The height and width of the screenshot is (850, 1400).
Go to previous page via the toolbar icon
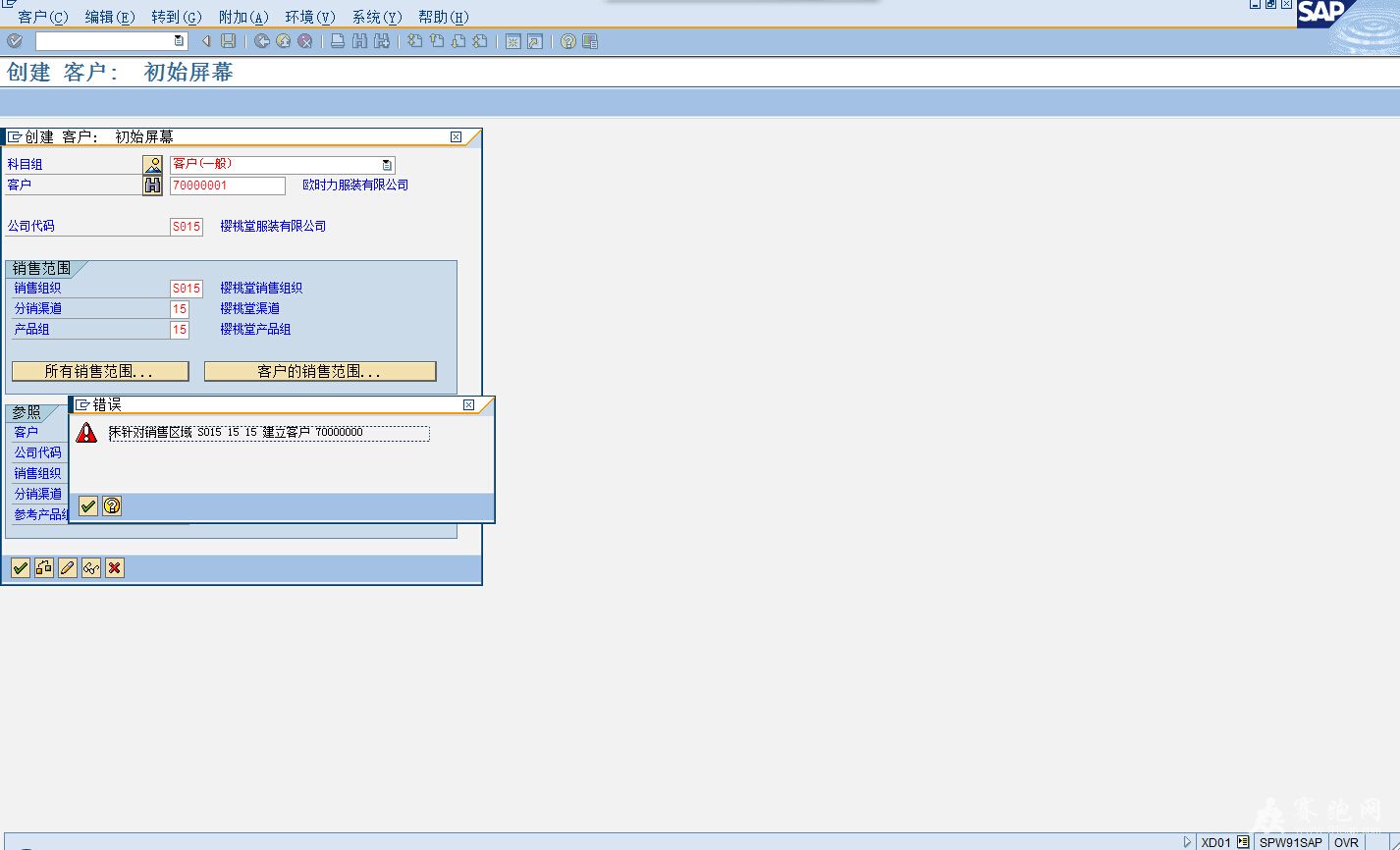[x=437, y=41]
